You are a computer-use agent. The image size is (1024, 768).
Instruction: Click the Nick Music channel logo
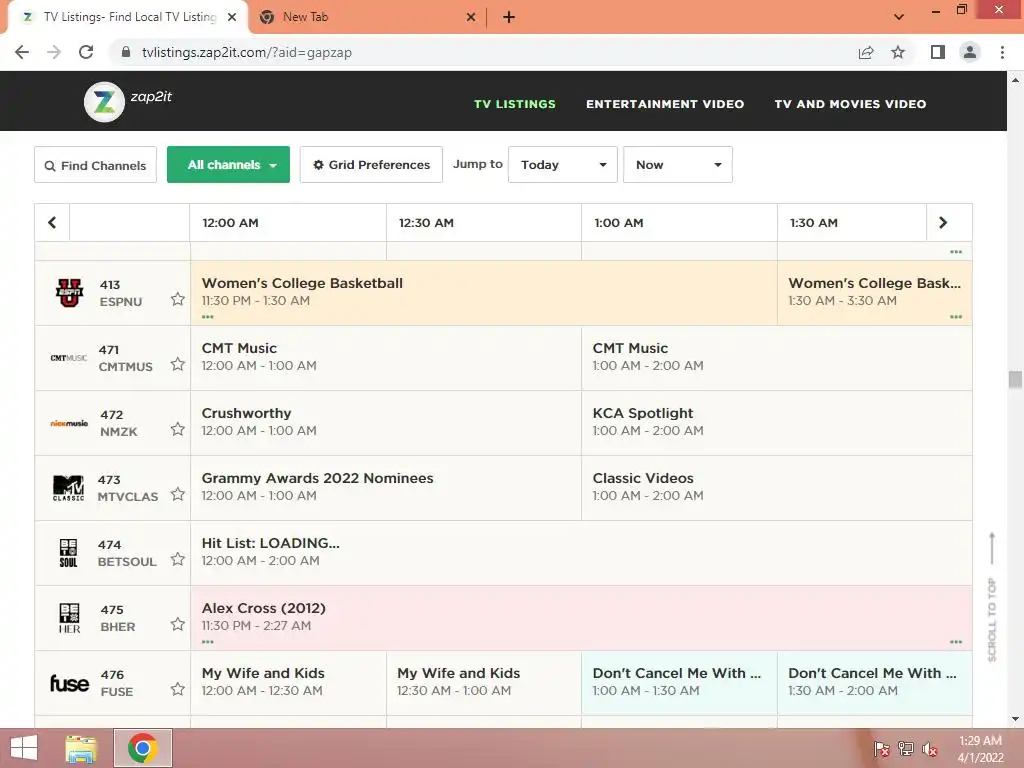69,423
